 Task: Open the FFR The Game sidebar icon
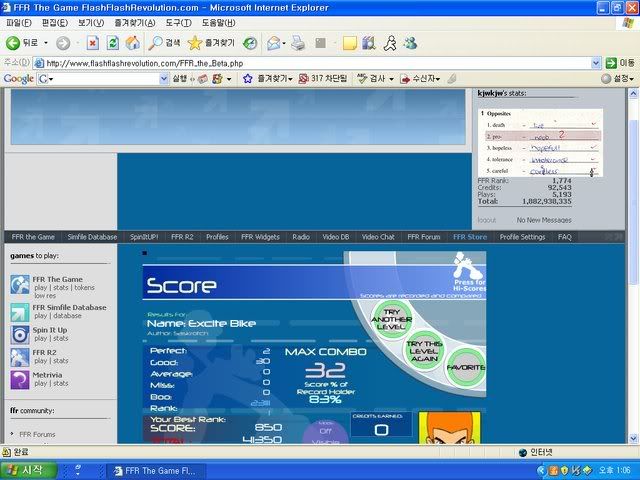pyautogui.click(x=20, y=283)
